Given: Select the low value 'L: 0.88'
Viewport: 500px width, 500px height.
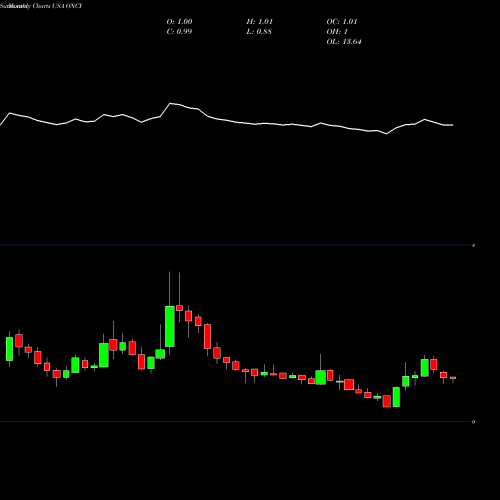Looking at the screenshot, I should point(259,32).
